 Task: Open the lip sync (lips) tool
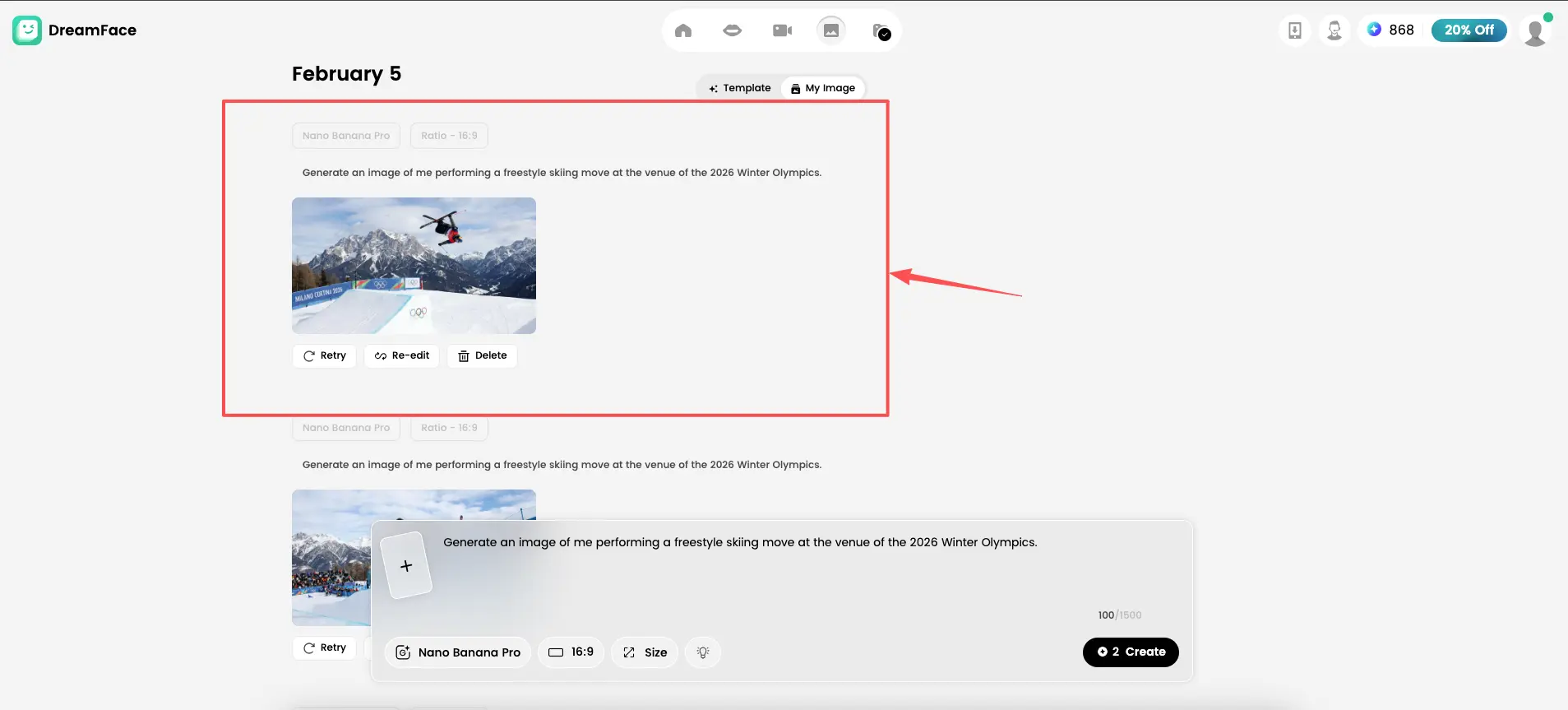tap(732, 31)
